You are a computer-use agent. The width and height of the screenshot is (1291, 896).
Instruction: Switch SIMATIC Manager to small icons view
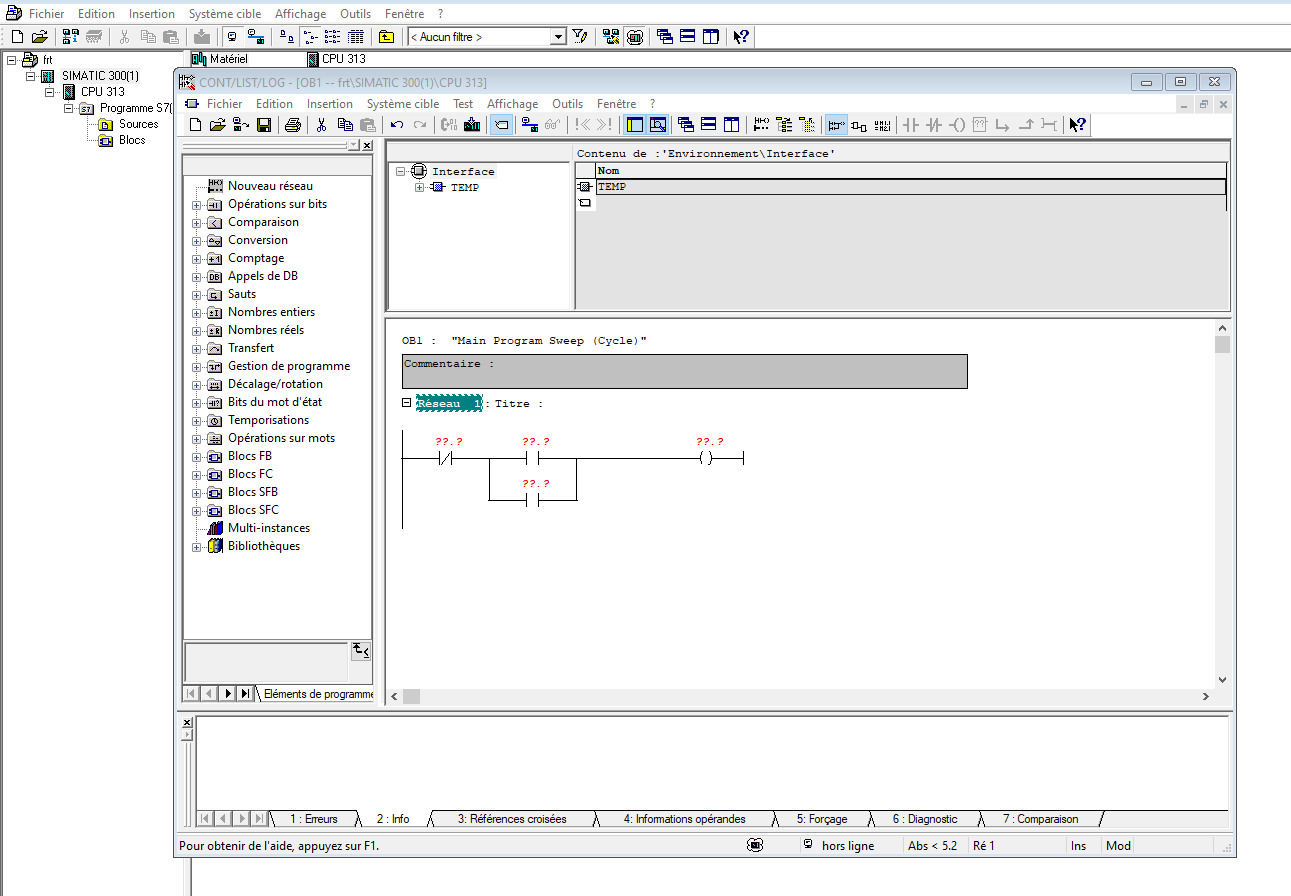[309, 37]
